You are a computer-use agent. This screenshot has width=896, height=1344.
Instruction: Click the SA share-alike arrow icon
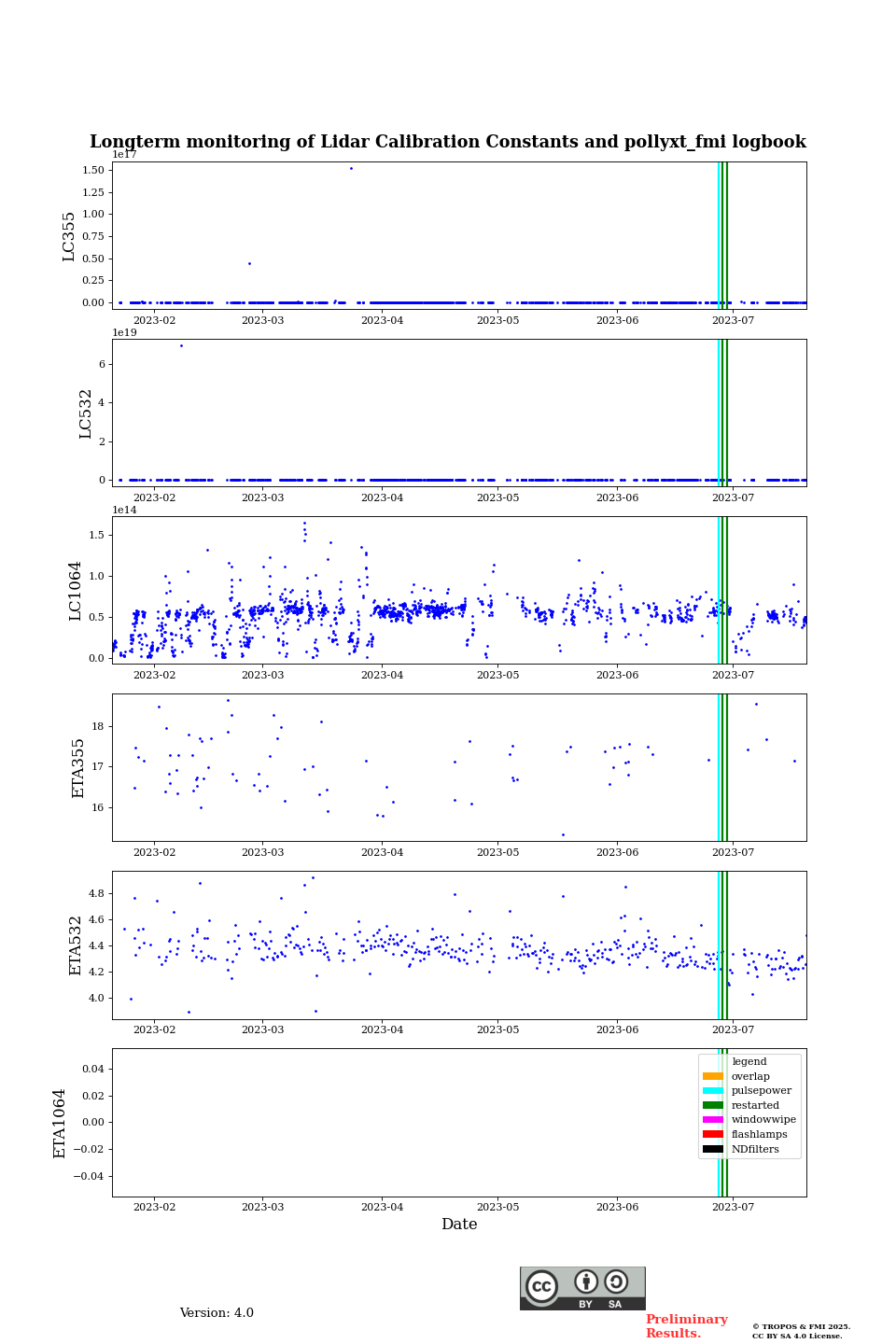[x=616, y=1281]
